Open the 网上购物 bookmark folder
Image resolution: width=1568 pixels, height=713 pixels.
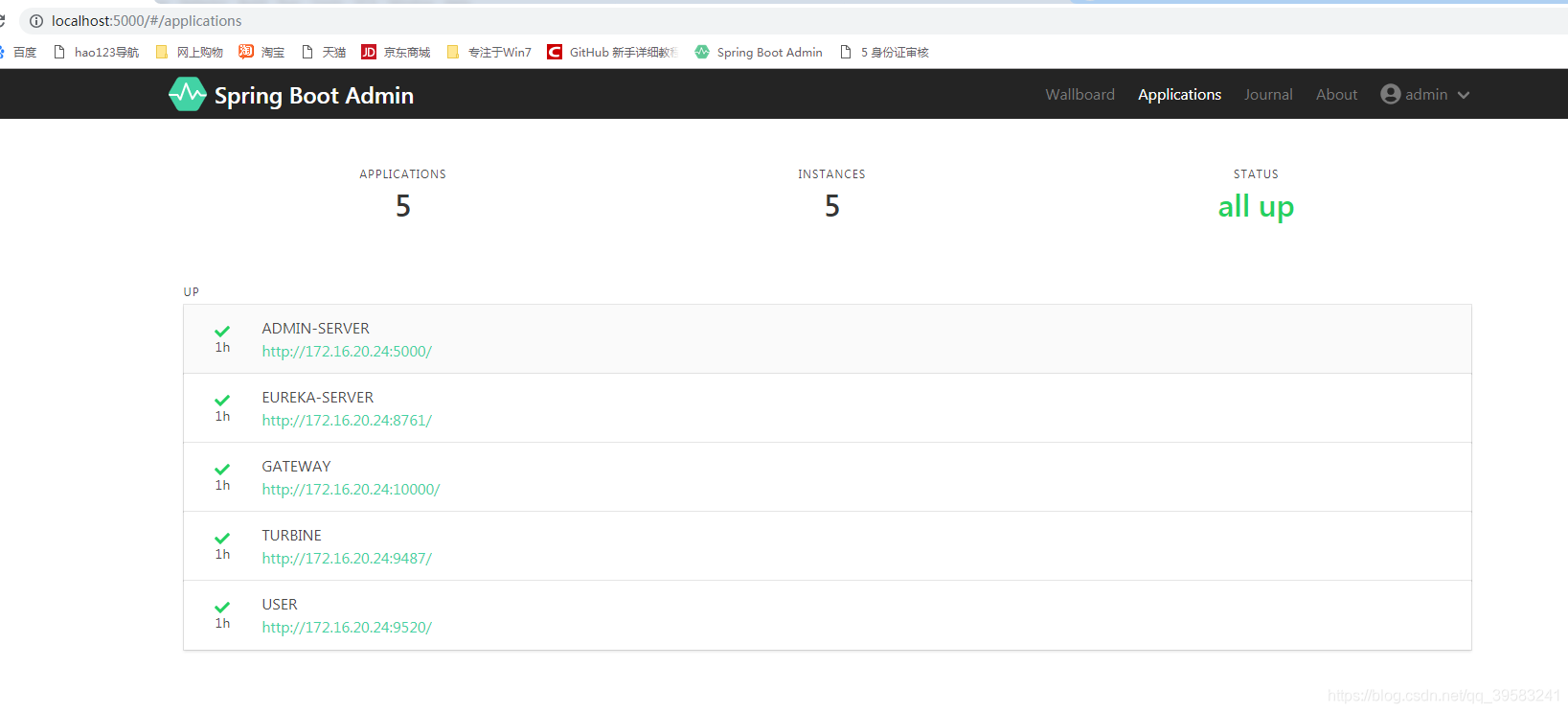point(189,52)
